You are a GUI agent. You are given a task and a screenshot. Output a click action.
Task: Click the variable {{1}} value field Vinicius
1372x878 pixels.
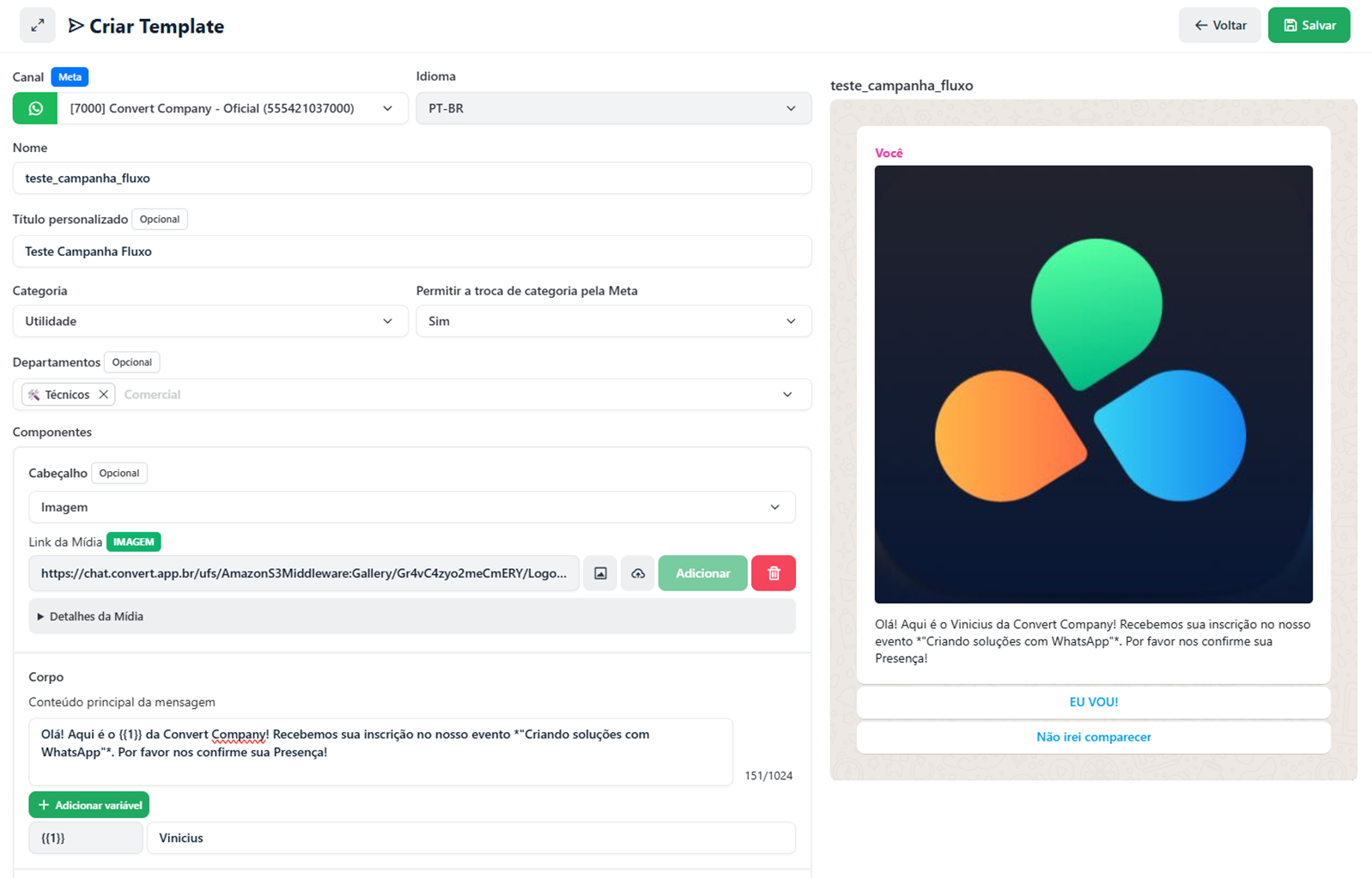[x=471, y=838]
